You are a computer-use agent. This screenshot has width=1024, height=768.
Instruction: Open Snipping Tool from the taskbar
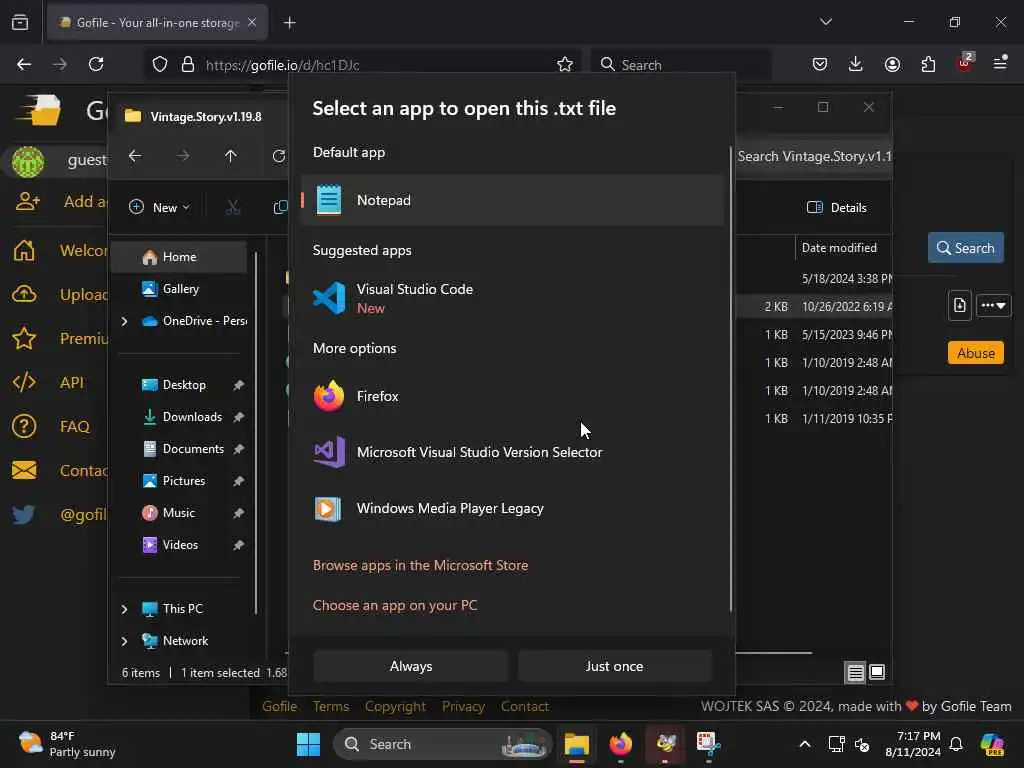point(707,744)
